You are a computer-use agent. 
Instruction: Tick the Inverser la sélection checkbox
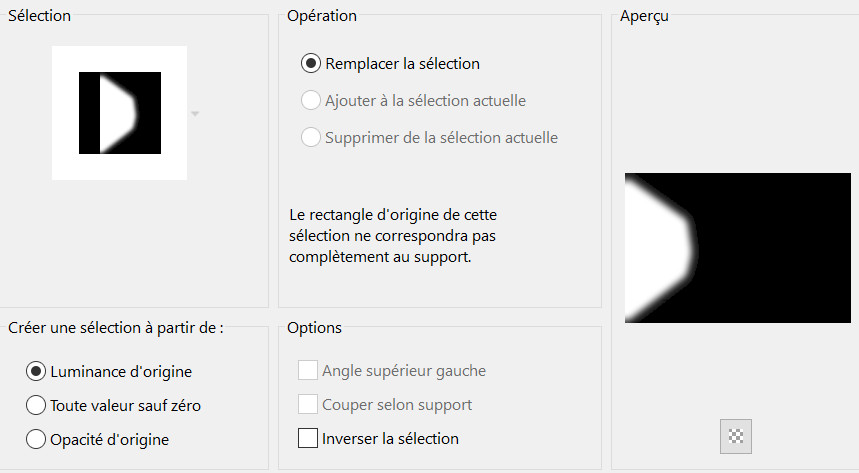308,438
